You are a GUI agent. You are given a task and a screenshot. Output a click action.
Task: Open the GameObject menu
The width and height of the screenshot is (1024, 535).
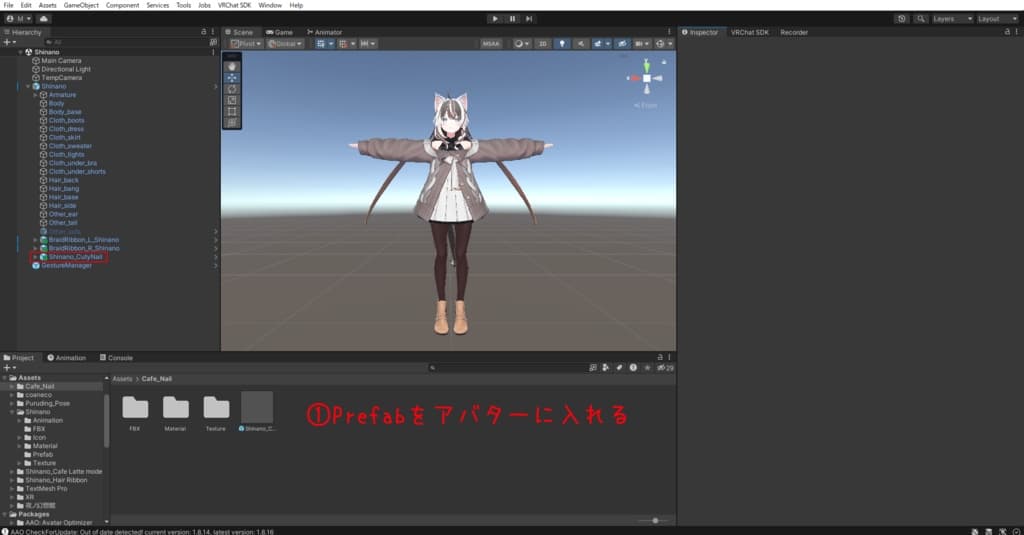[x=81, y=5]
